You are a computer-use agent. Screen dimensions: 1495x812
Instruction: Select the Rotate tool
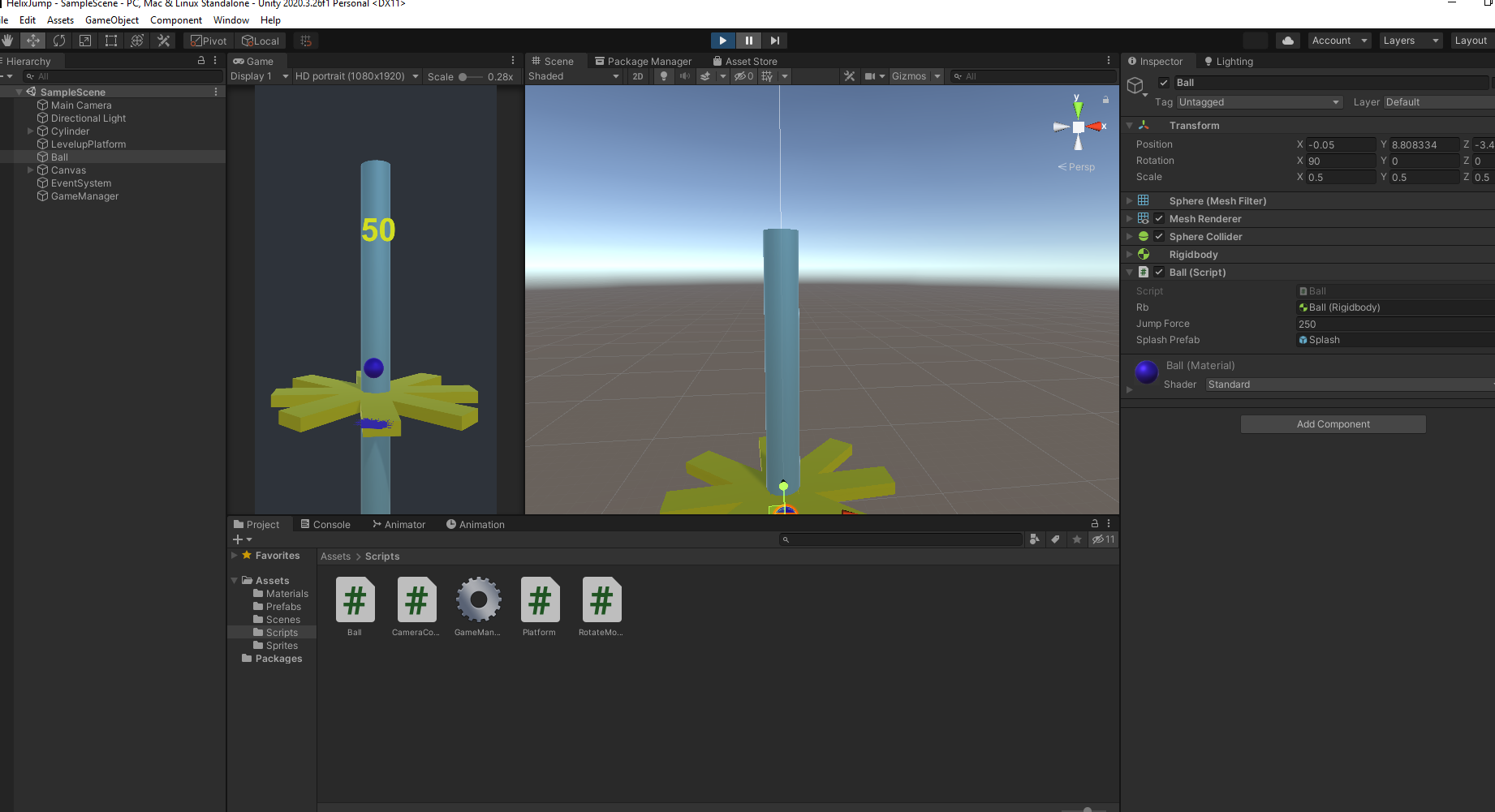click(x=59, y=40)
